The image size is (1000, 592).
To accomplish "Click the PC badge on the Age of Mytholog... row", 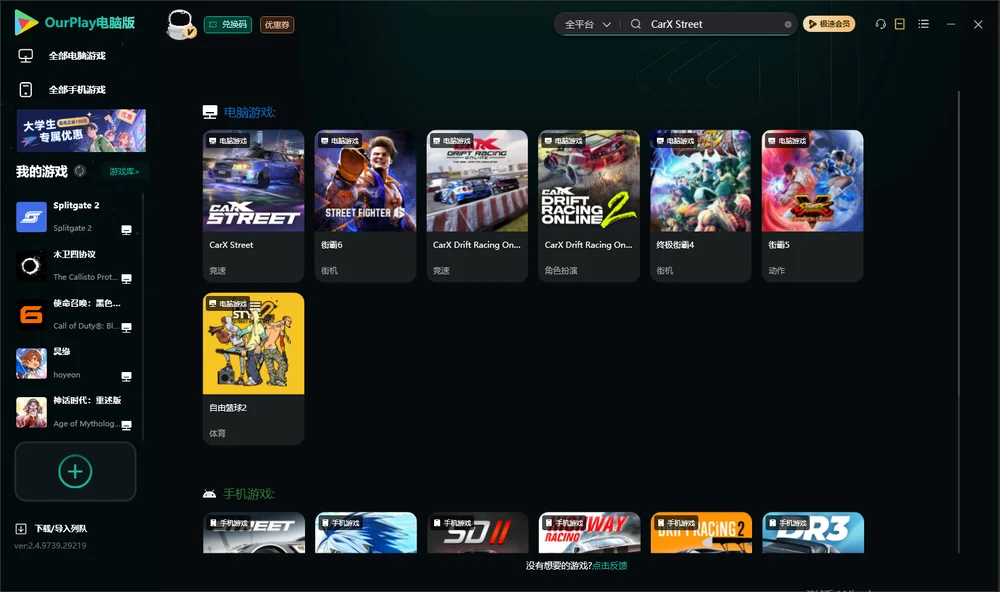I will [x=126, y=426].
